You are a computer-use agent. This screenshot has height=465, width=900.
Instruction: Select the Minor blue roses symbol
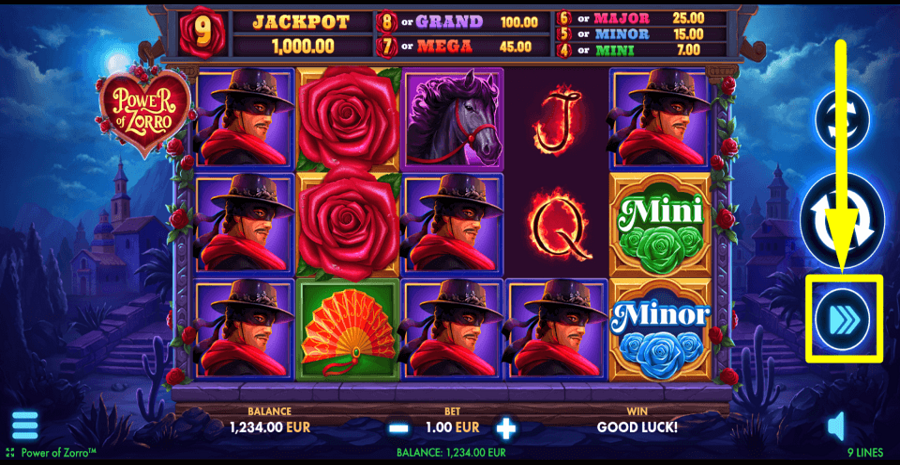(x=660, y=330)
